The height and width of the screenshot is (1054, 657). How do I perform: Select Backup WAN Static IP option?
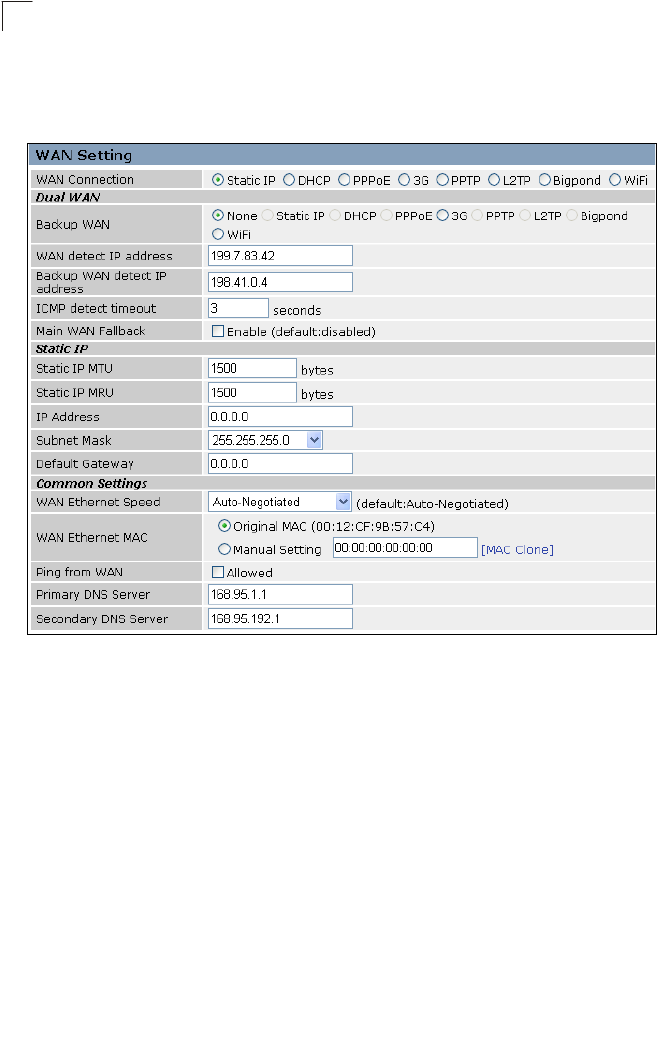coord(268,216)
